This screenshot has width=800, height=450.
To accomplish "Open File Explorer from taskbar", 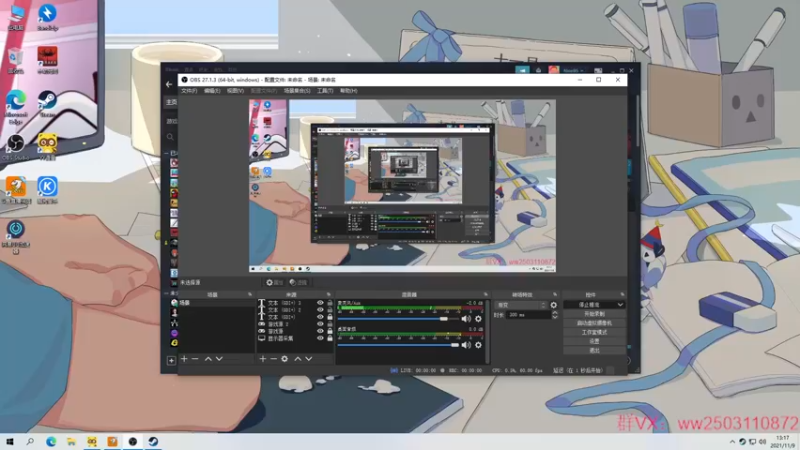I will [x=71, y=441].
